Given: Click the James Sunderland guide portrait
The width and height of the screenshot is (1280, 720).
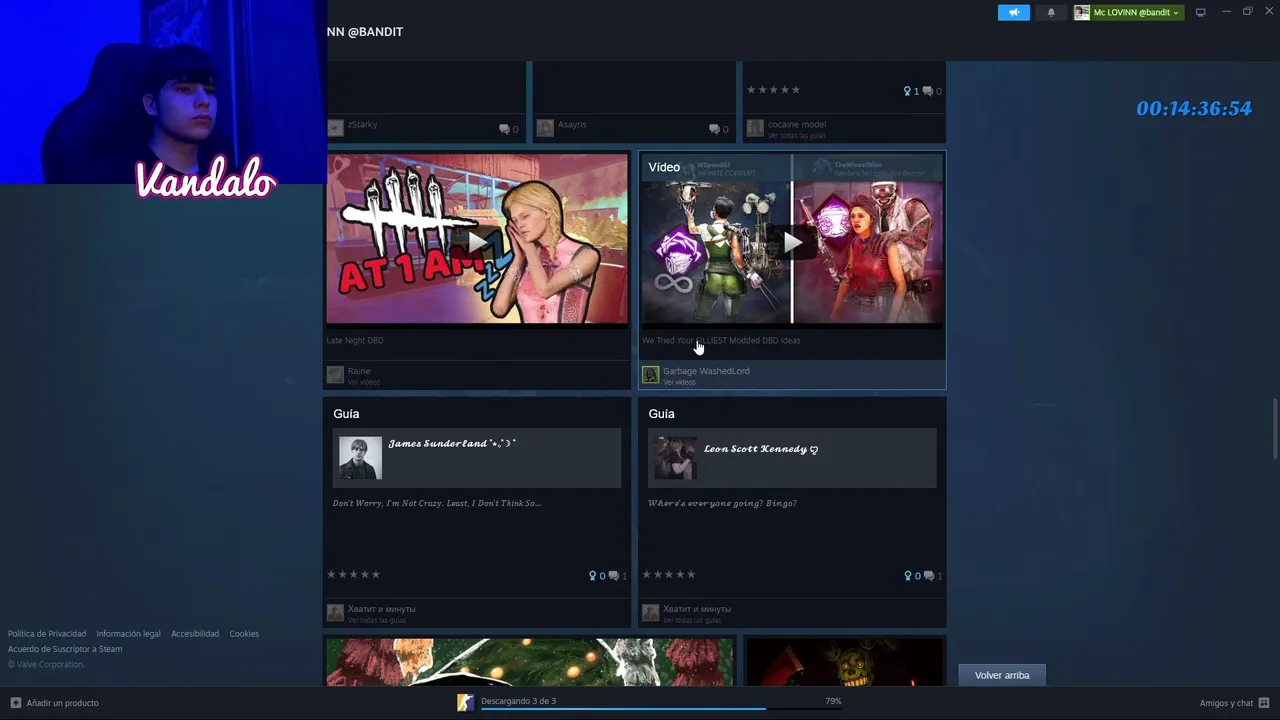Looking at the screenshot, I should [360, 458].
